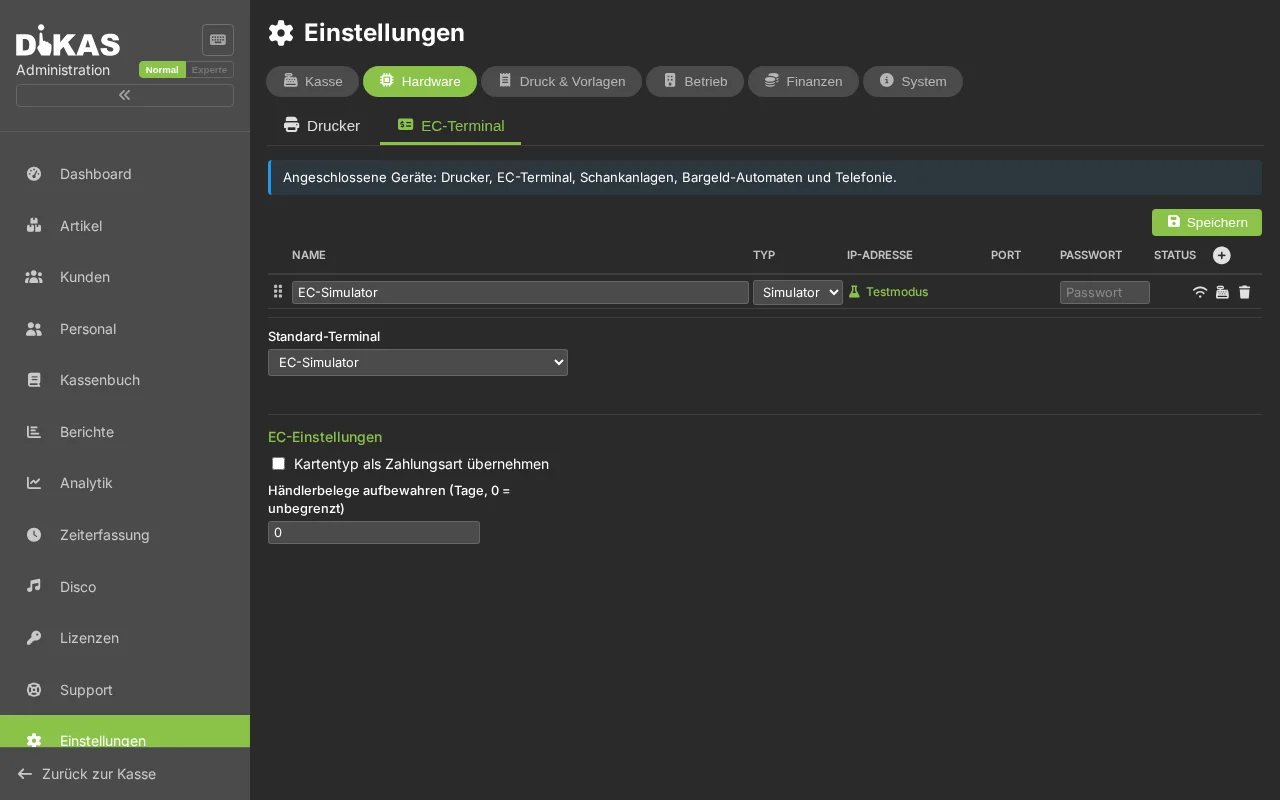This screenshot has height=800, width=1280.
Task: Switch to Normal mode
Action: (x=162, y=70)
